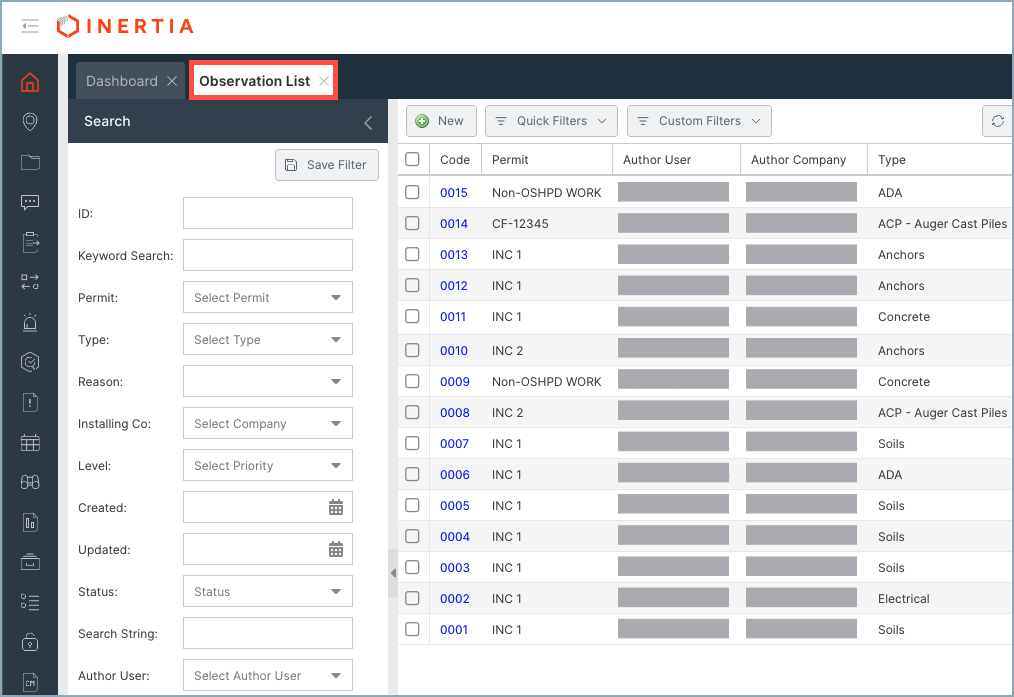Open the padlock icon in sidebar
The width and height of the screenshot is (1014, 697).
(x=30, y=642)
